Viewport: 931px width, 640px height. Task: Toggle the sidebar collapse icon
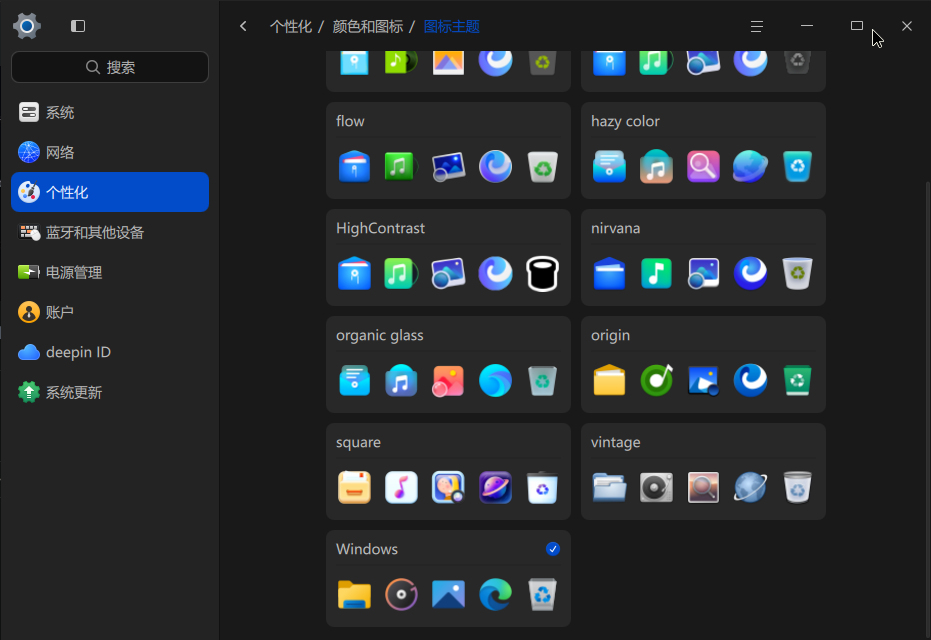tap(78, 26)
